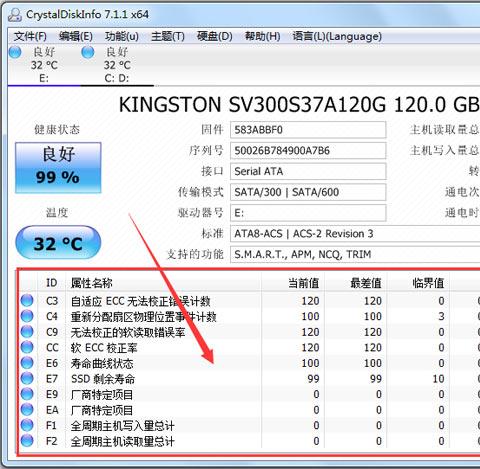Click the 当前值 column header

point(293,283)
